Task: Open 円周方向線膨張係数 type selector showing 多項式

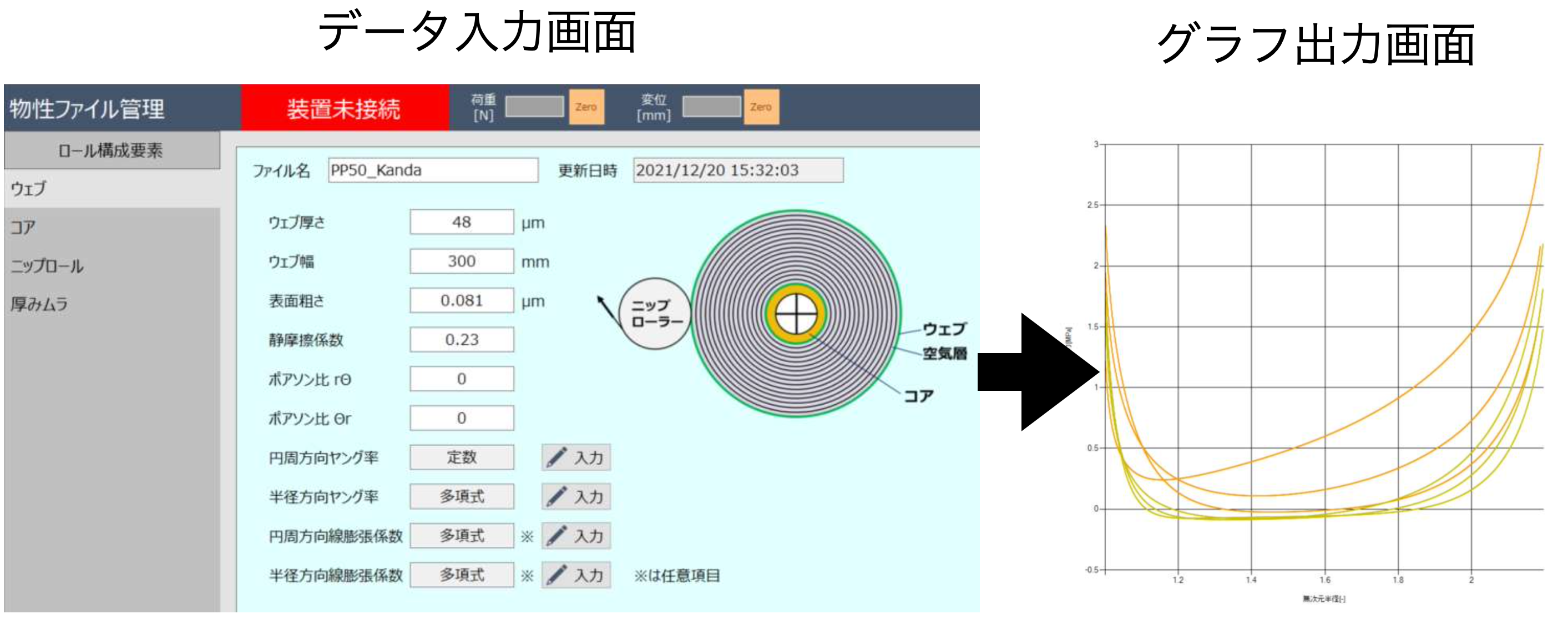Action: pos(462,536)
